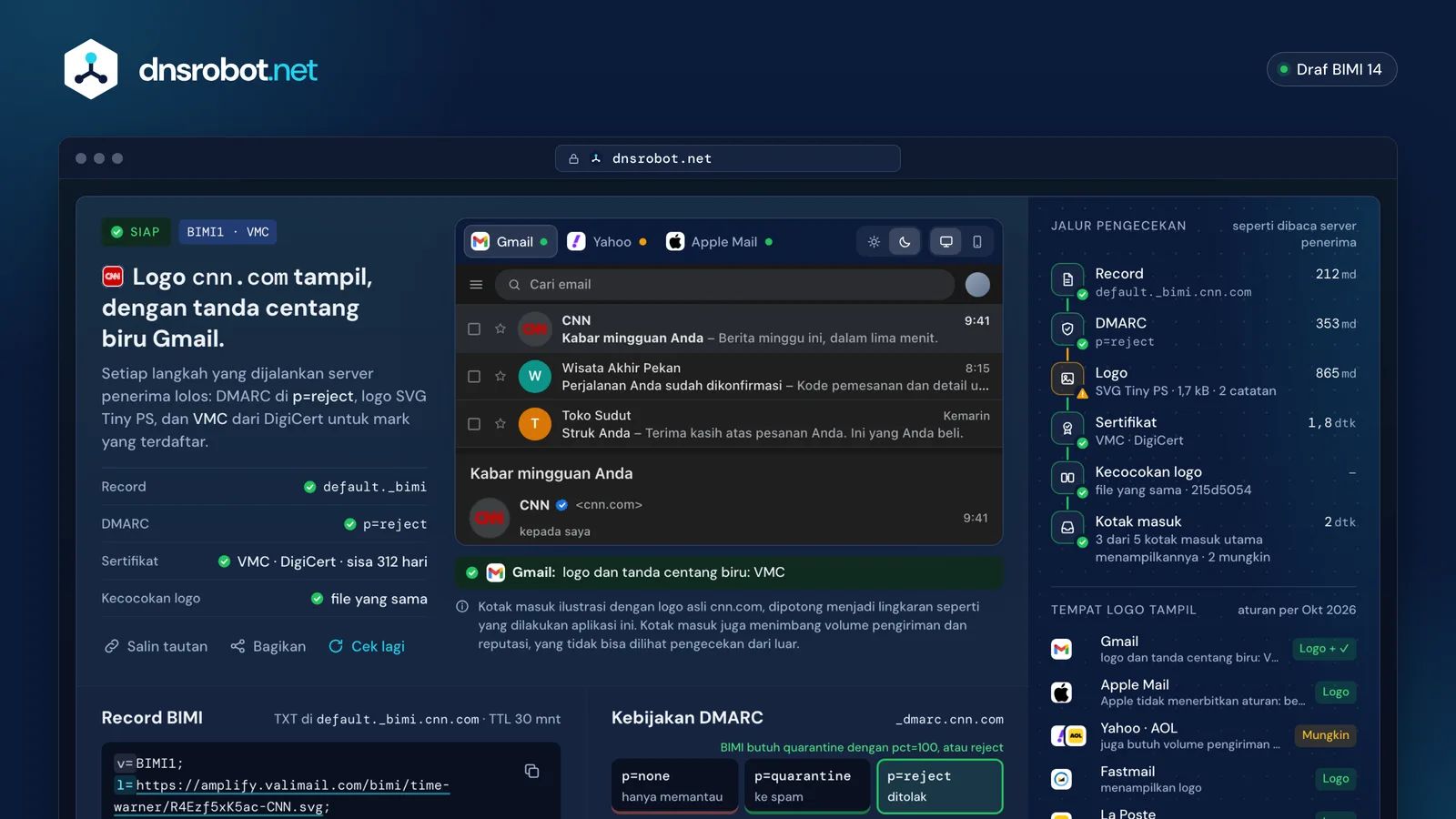
Task: Click the Logo + ✓ badge for Gmail
Action: [x=1324, y=649]
